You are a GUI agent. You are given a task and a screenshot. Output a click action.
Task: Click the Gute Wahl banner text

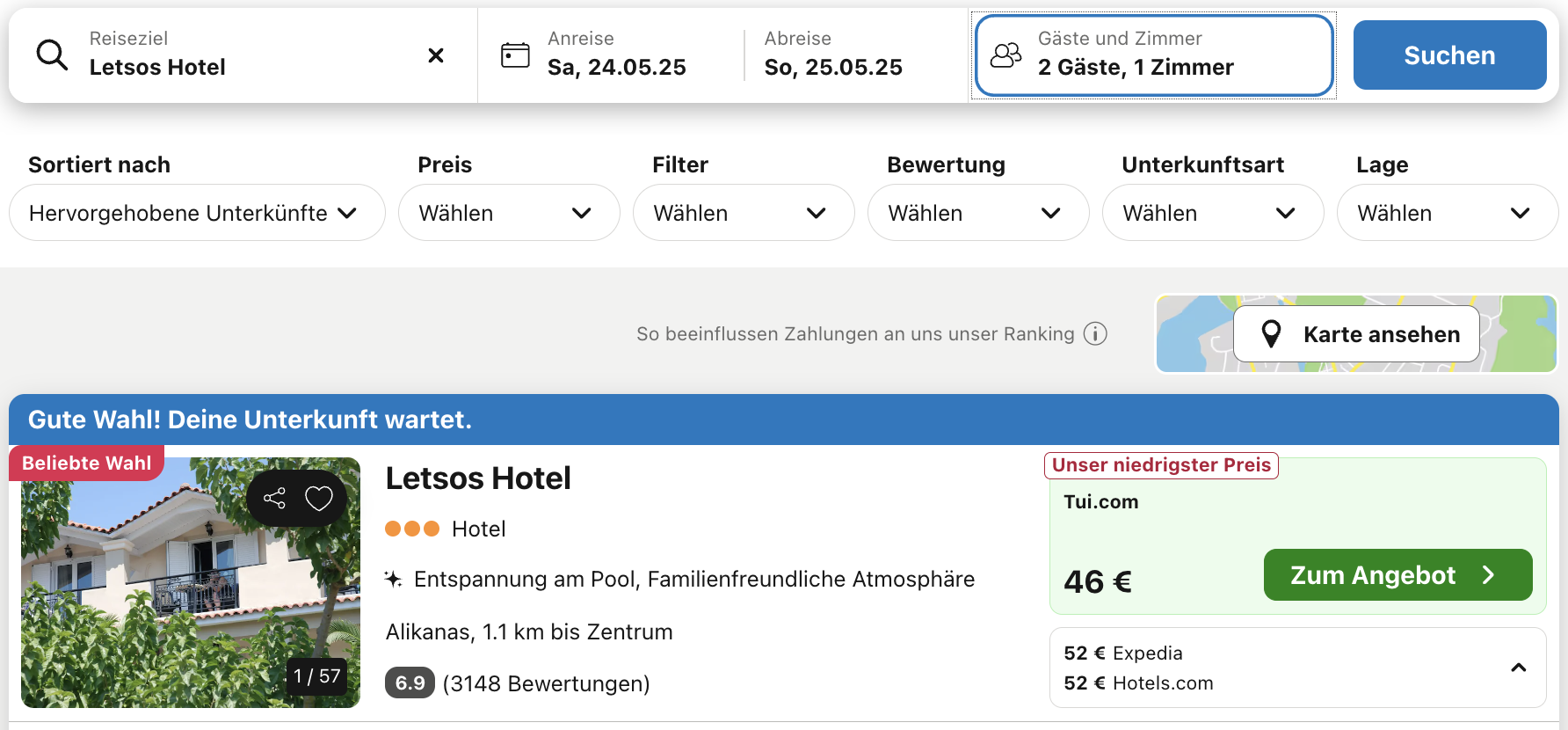click(250, 420)
